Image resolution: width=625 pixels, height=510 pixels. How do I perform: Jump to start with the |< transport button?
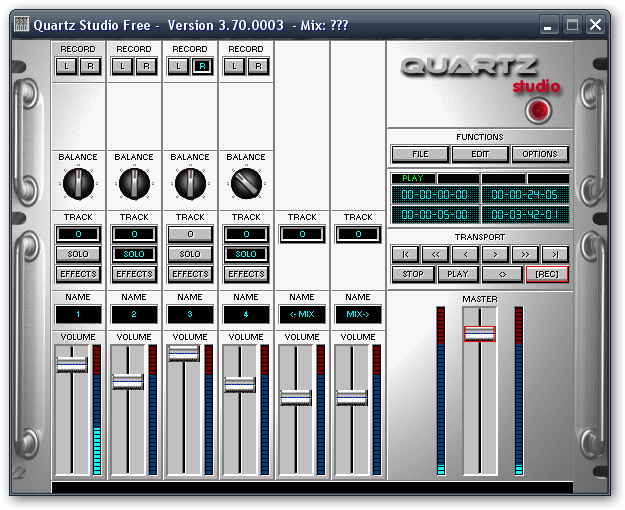[405, 254]
